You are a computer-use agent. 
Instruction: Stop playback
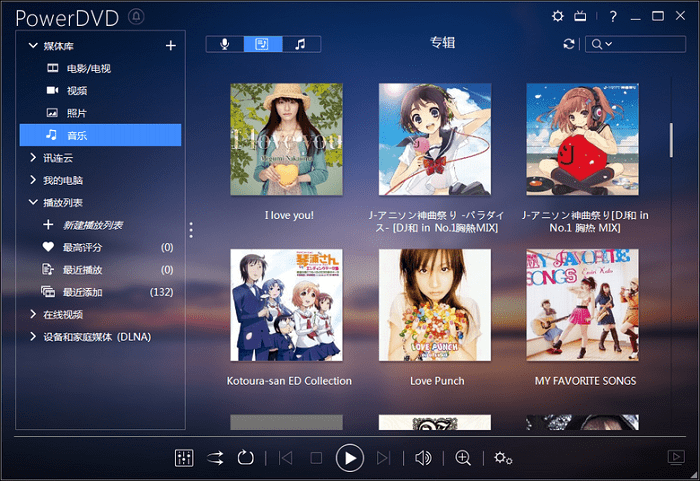[316, 458]
